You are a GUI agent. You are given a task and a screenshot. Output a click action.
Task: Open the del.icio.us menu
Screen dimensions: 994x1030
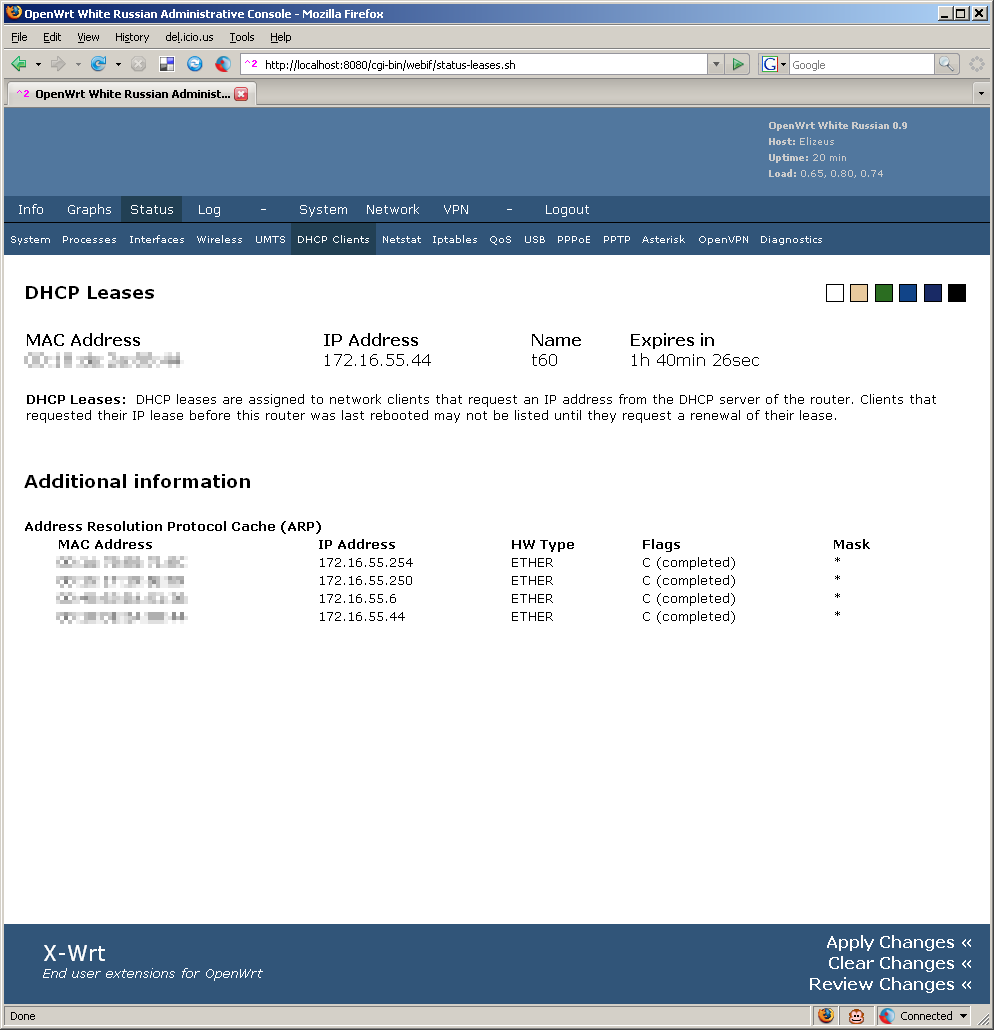tap(189, 37)
